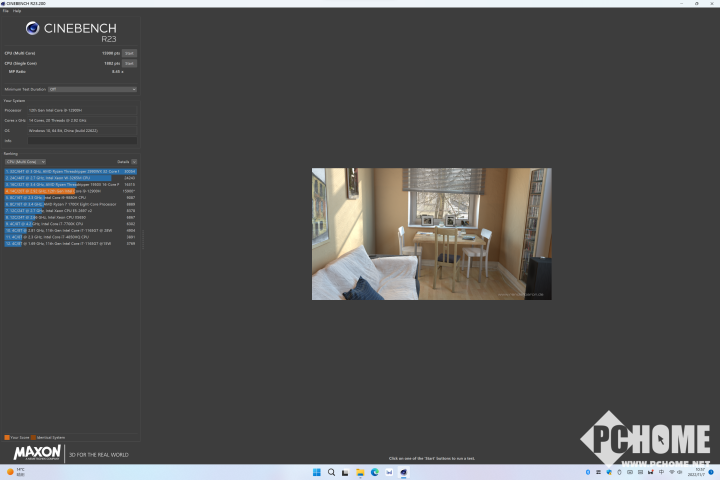Minimize the Cinebench window
The height and width of the screenshot is (480, 720).
coord(682,3)
